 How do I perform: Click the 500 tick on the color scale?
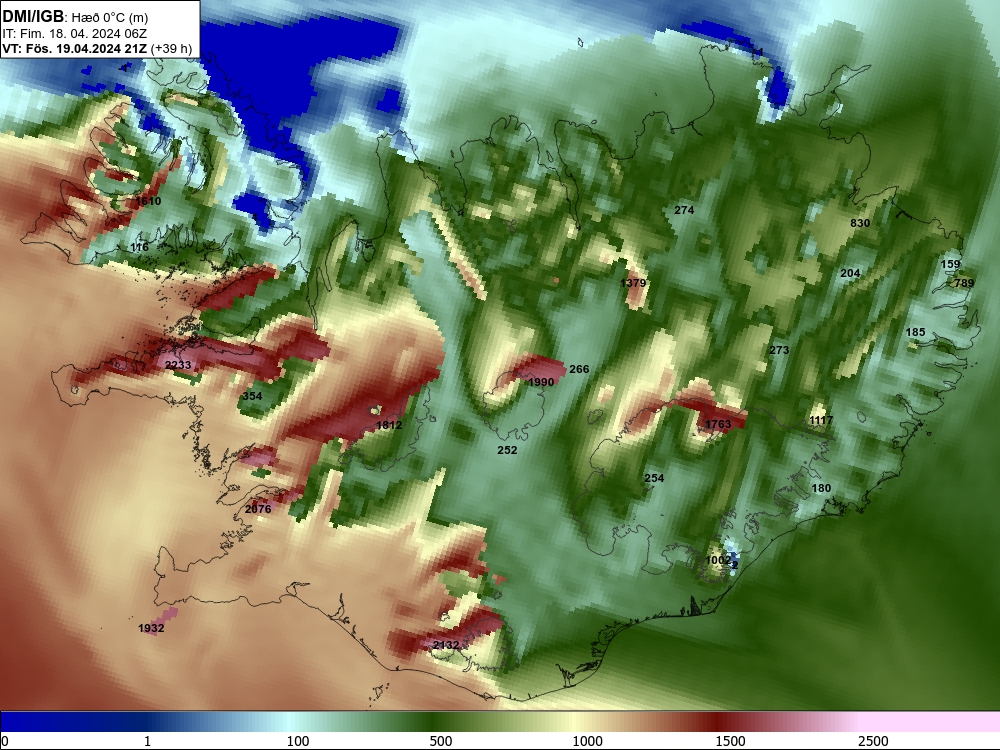441,741
